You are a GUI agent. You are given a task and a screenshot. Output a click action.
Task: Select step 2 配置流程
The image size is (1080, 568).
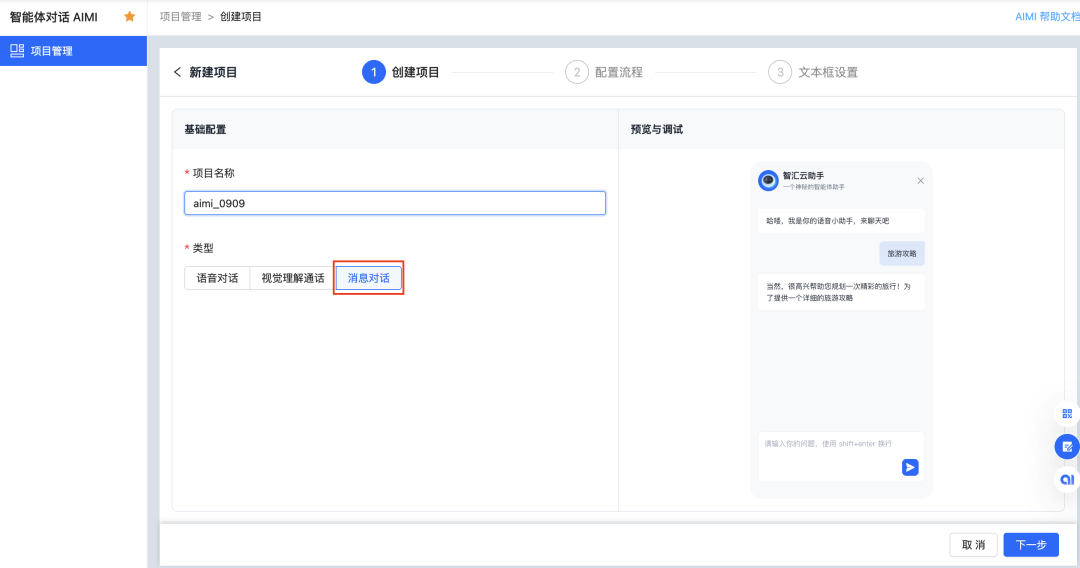click(604, 72)
